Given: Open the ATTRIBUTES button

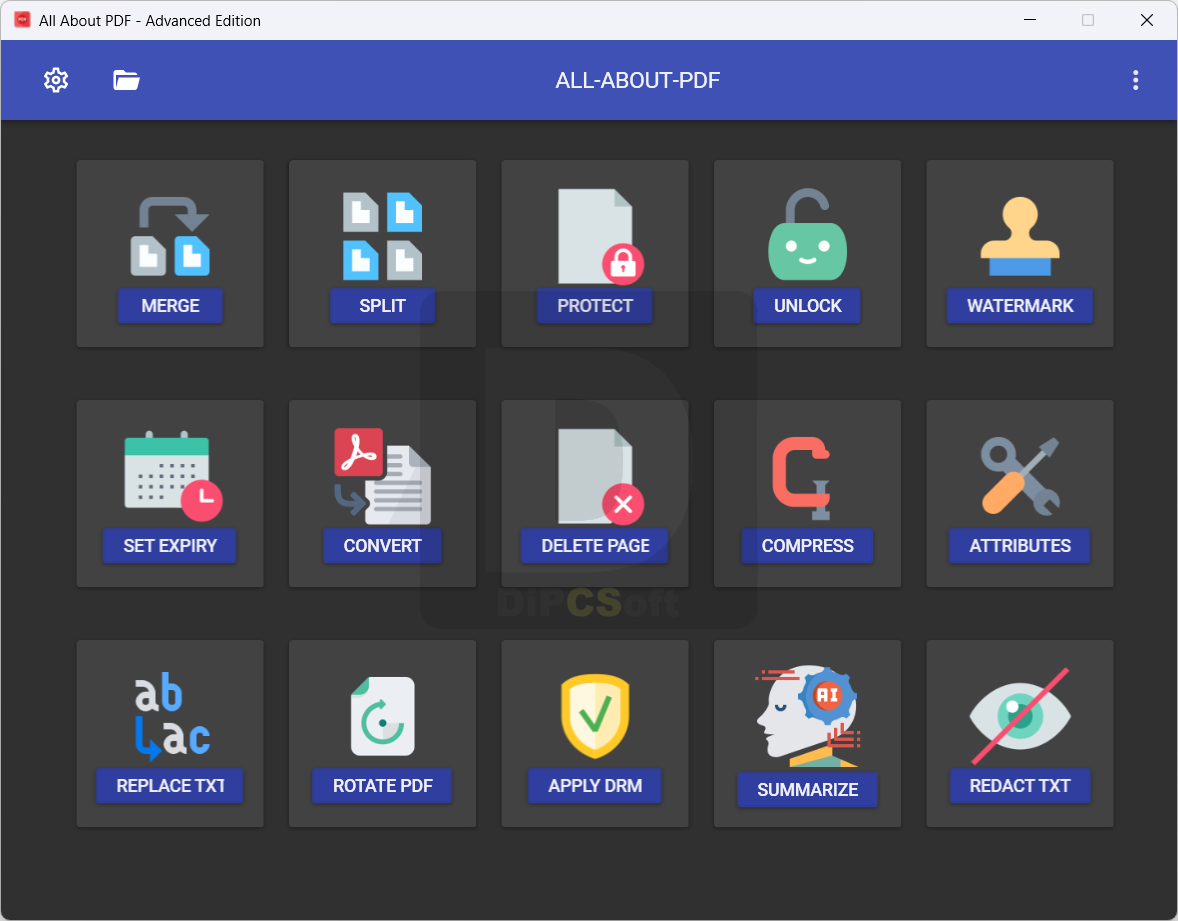Looking at the screenshot, I should (x=1019, y=546).
